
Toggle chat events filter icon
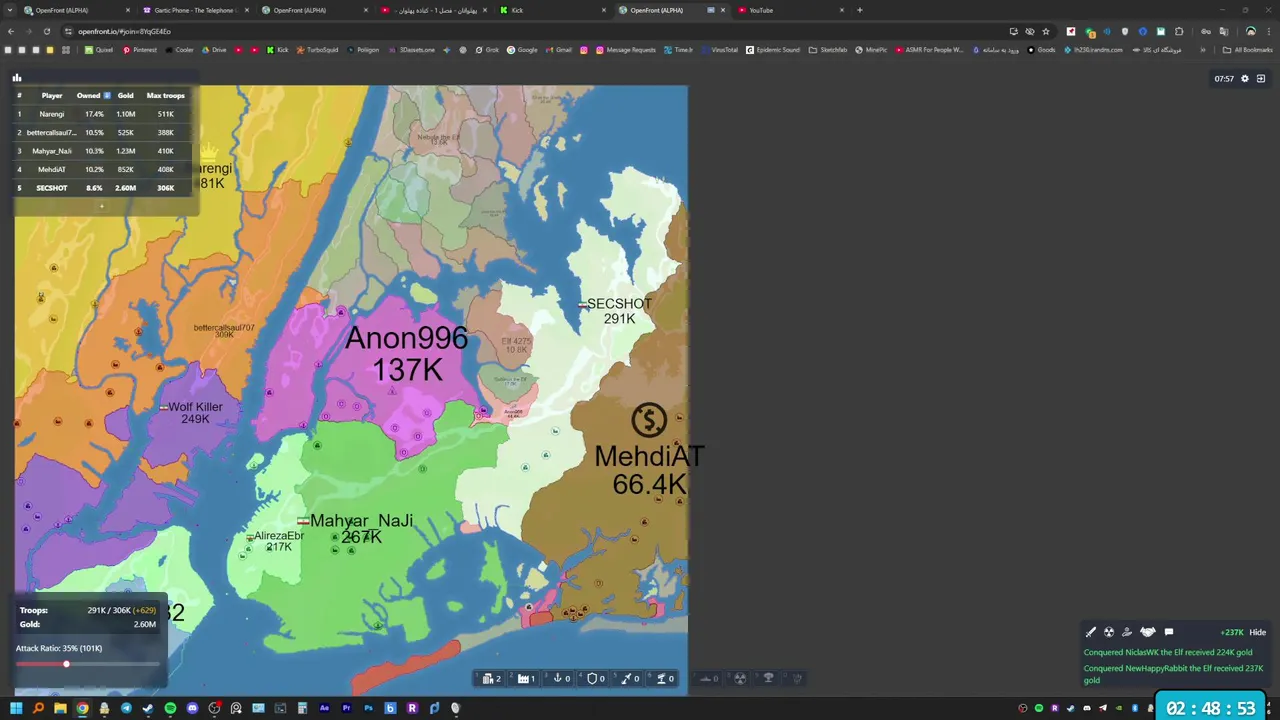click(1168, 632)
